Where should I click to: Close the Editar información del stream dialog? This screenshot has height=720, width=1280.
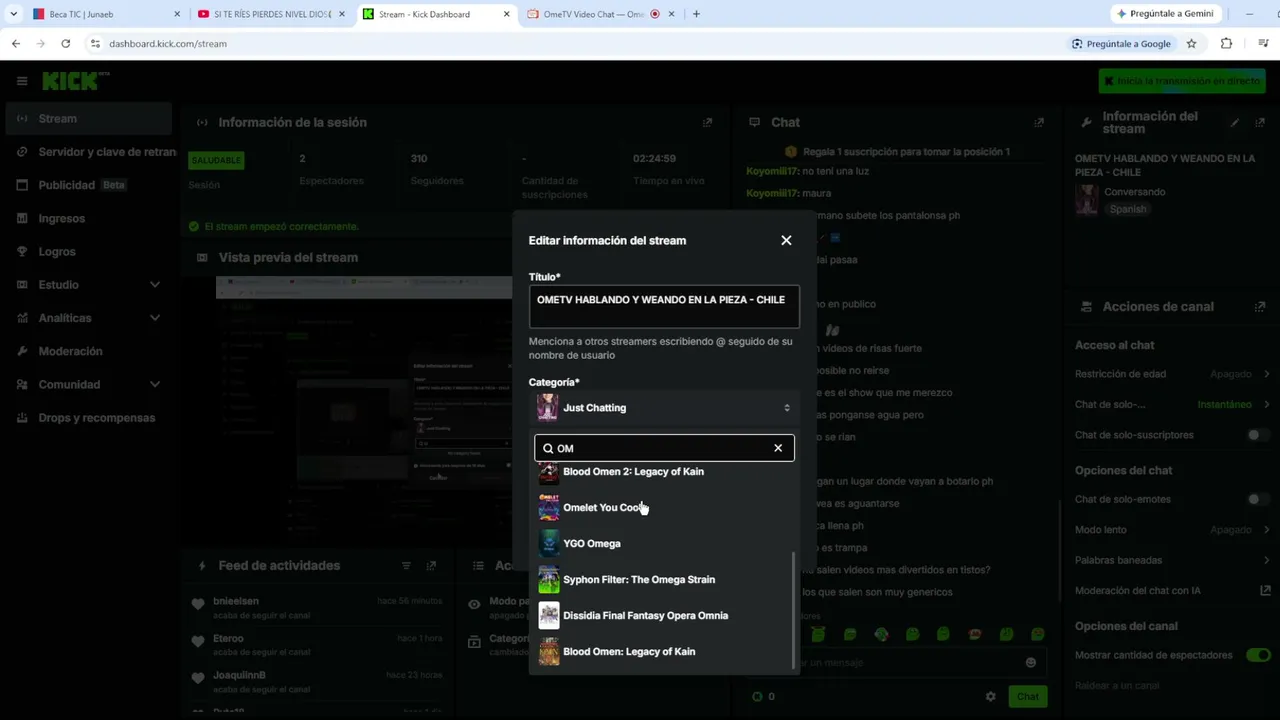[x=786, y=240]
